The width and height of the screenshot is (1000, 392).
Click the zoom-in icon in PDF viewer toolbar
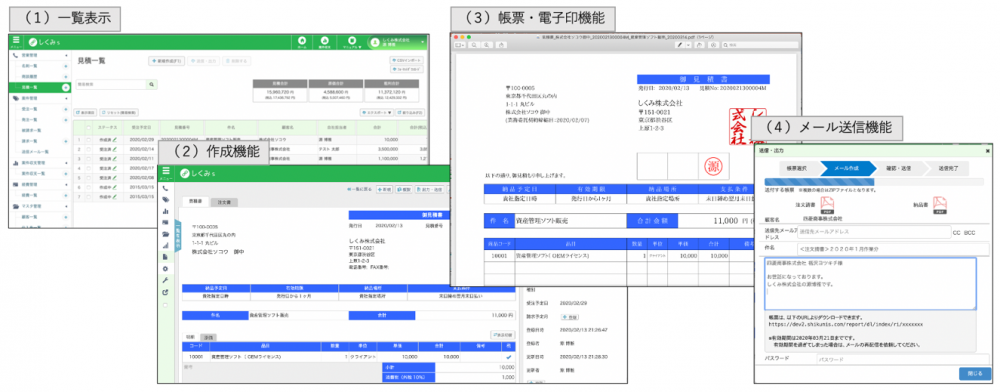coord(487,45)
